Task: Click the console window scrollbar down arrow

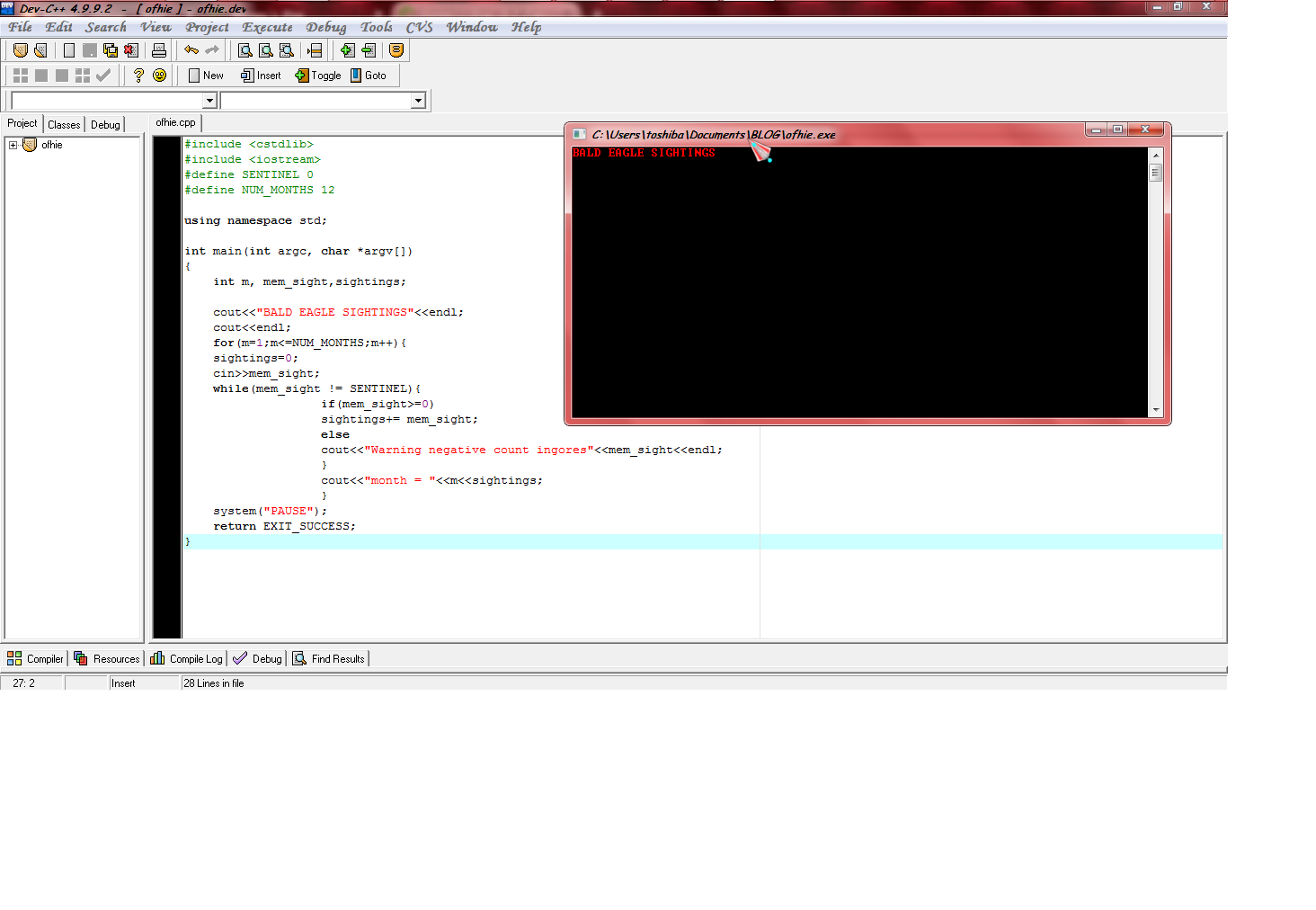Action: pyautogui.click(x=1156, y=410)
